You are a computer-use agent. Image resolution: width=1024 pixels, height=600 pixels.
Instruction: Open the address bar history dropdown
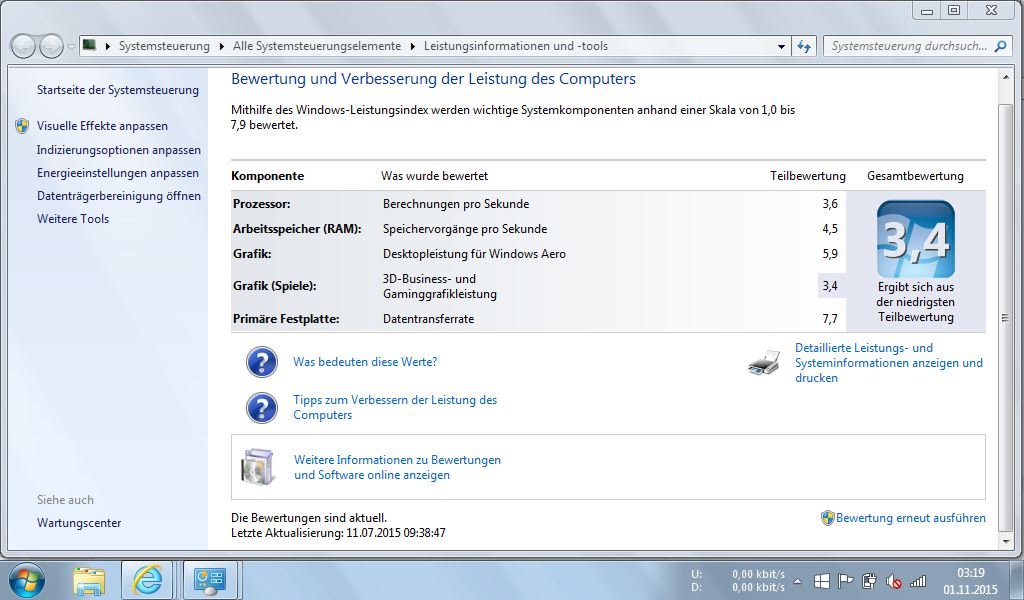781,46
